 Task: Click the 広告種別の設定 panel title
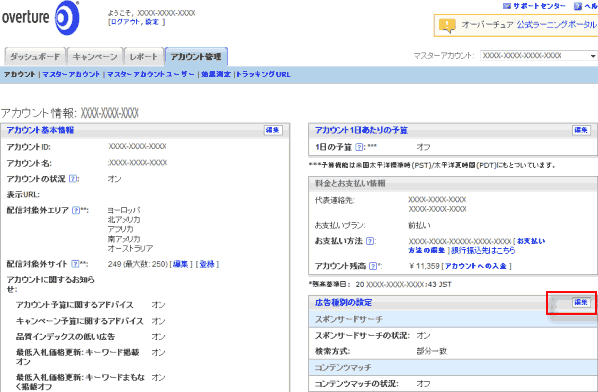point(343,303)
